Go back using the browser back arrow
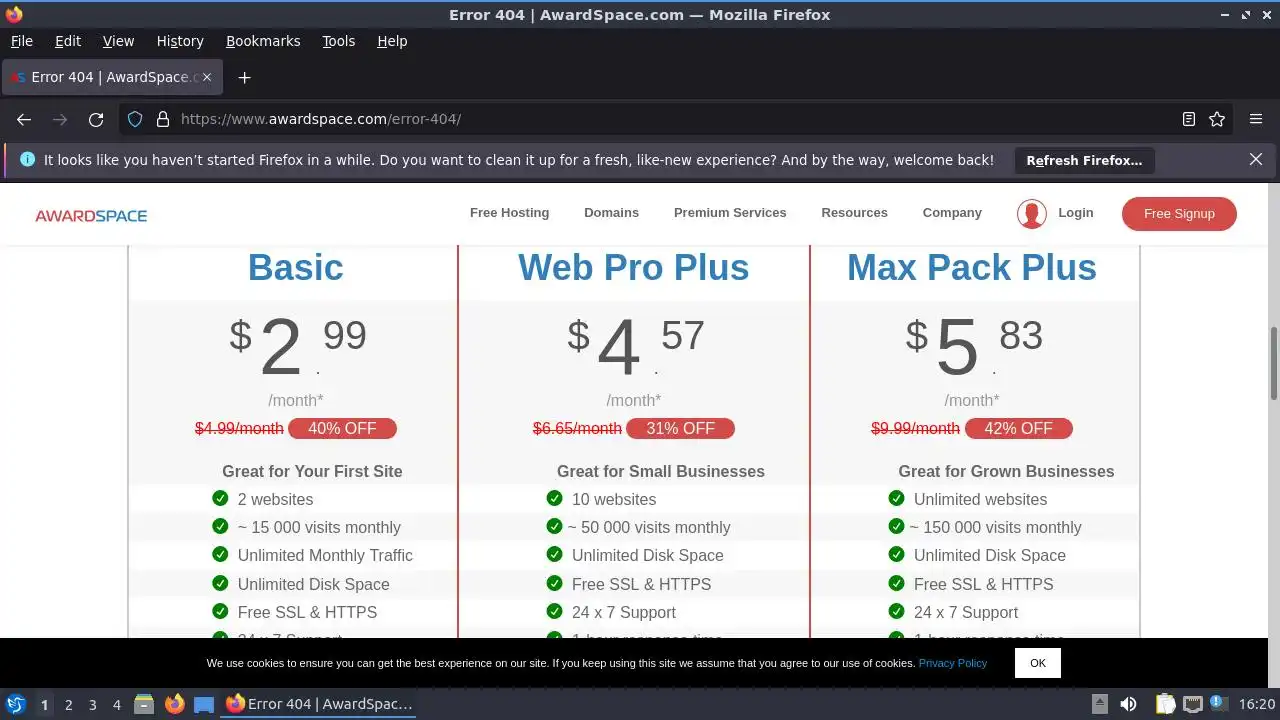1280x720 pixels. [x=24, y=119]
